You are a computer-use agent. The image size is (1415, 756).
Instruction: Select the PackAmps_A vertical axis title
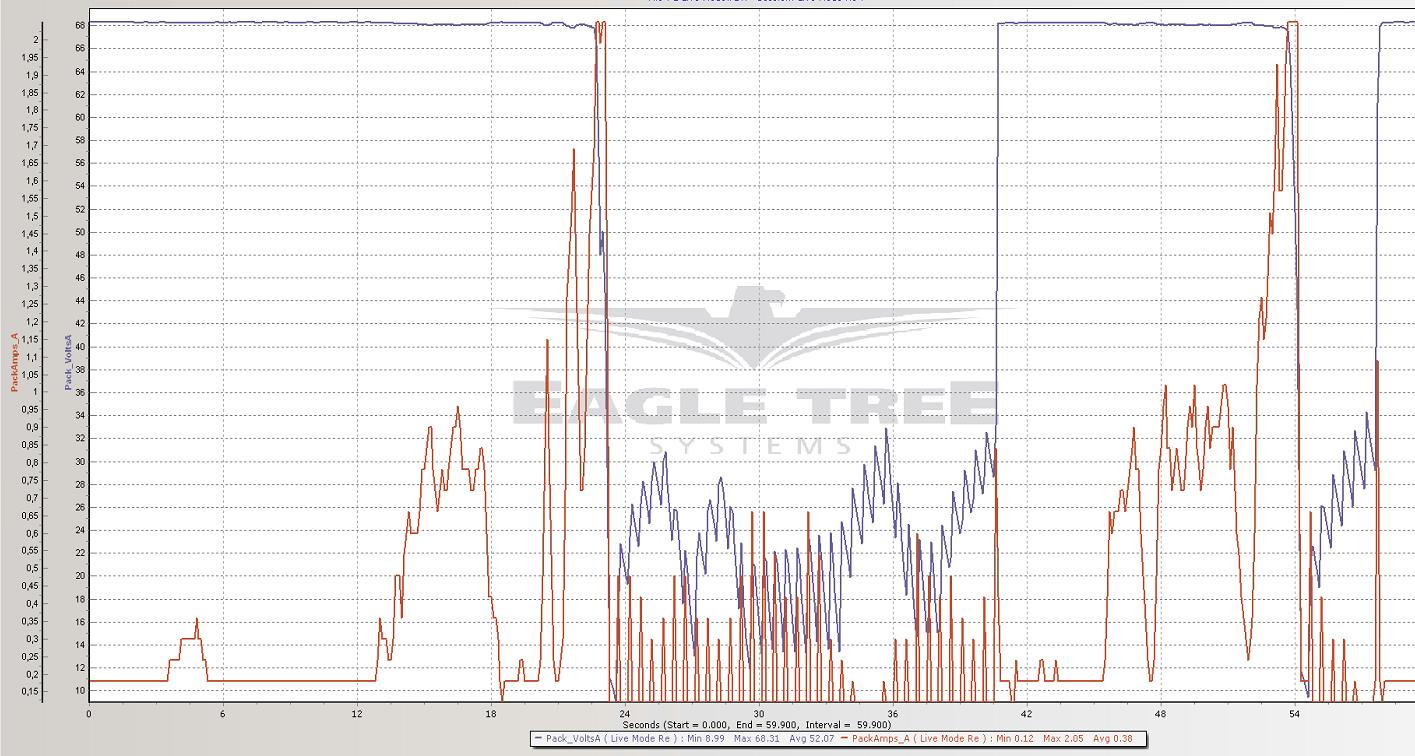coord(14,362)
